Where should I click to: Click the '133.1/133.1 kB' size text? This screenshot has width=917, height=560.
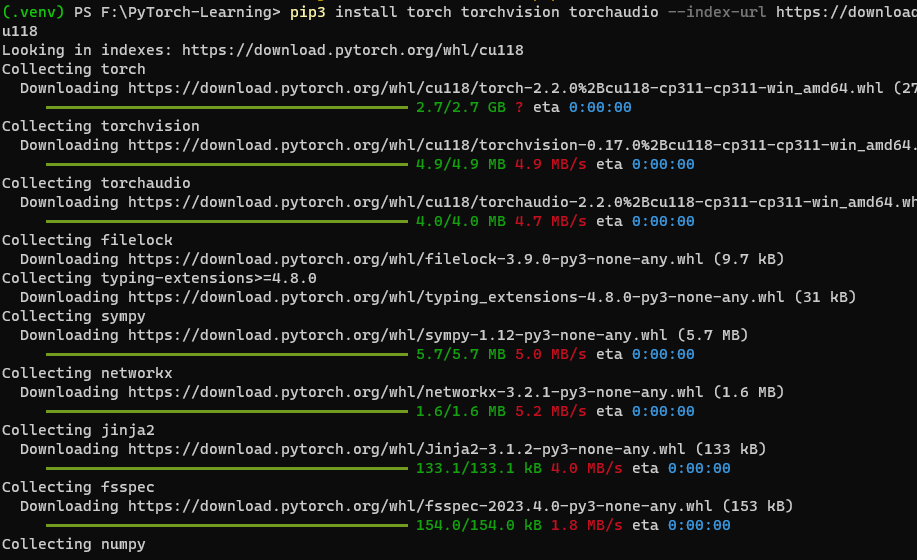tap(478, 468)
